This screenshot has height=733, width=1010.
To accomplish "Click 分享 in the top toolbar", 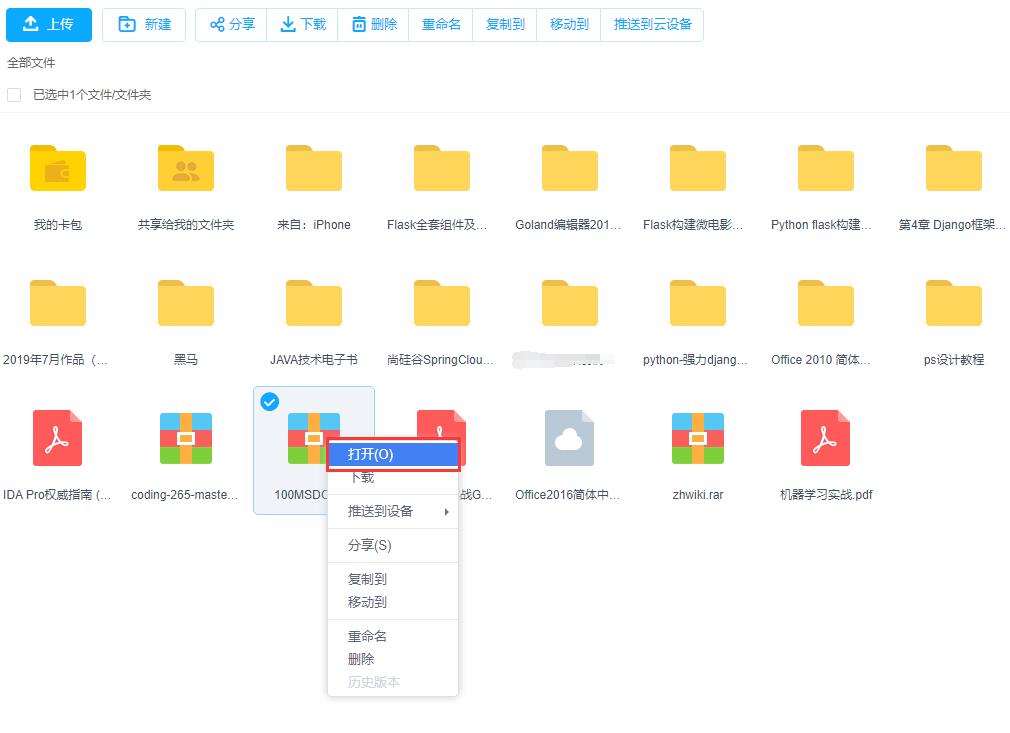I will pyautogui.click(x=232, y=24).
